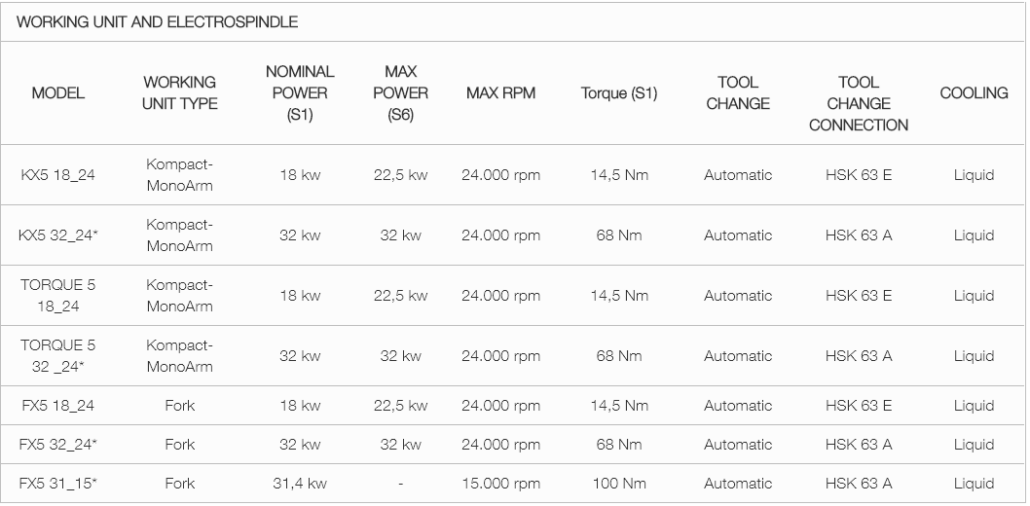The image size is (1030, 506).
Task: Click the WORKING UNIT TYPE column header
Action: (180, 93)
